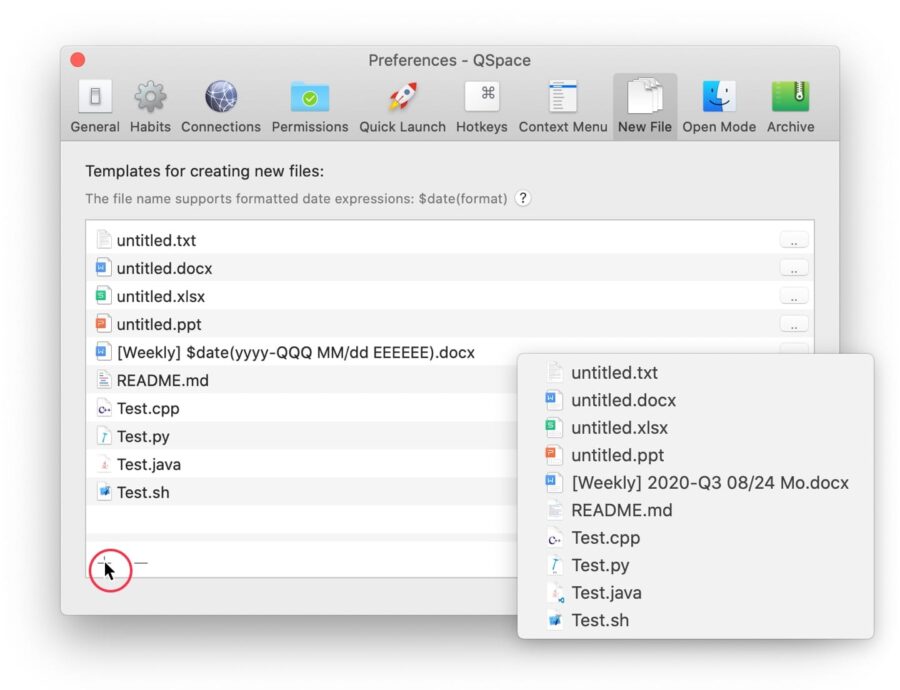Open the Connections preferences icon
This screenshot has height=690, width=900.
pos(220,97)
